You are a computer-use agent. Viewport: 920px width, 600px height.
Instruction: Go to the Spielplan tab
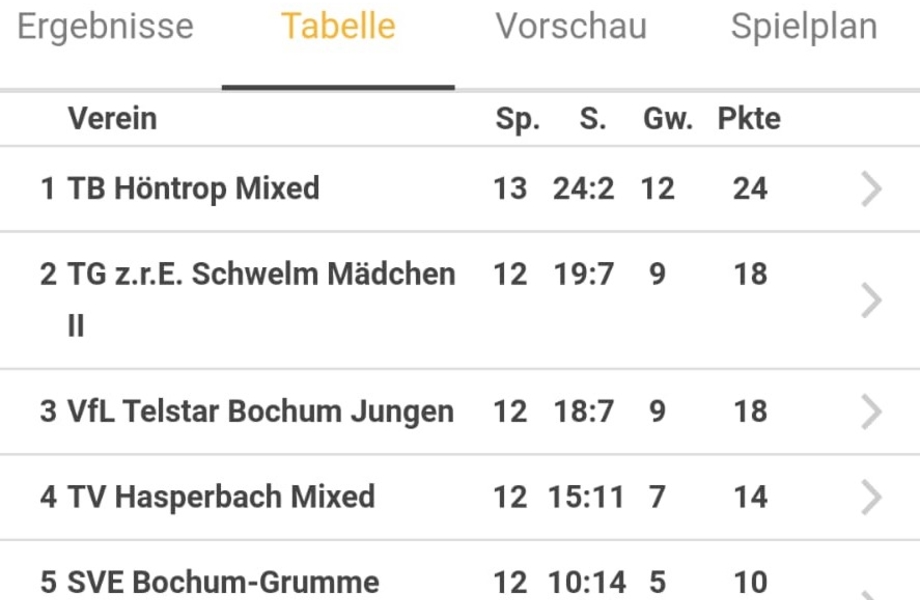(803, 27)
